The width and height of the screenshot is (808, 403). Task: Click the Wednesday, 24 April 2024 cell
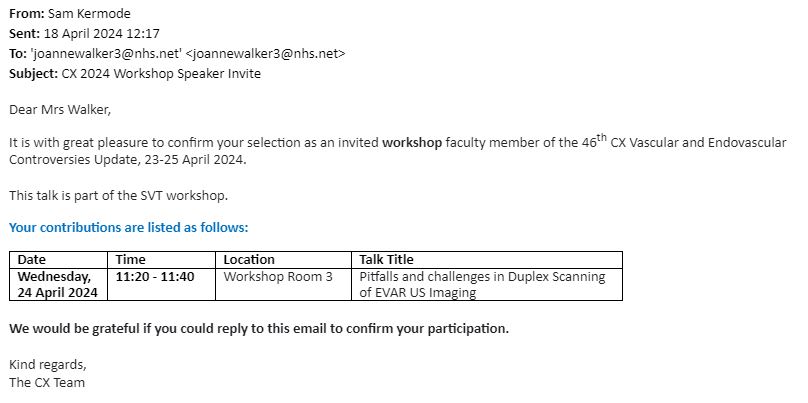pyautogui.click(x=58, y=284)
